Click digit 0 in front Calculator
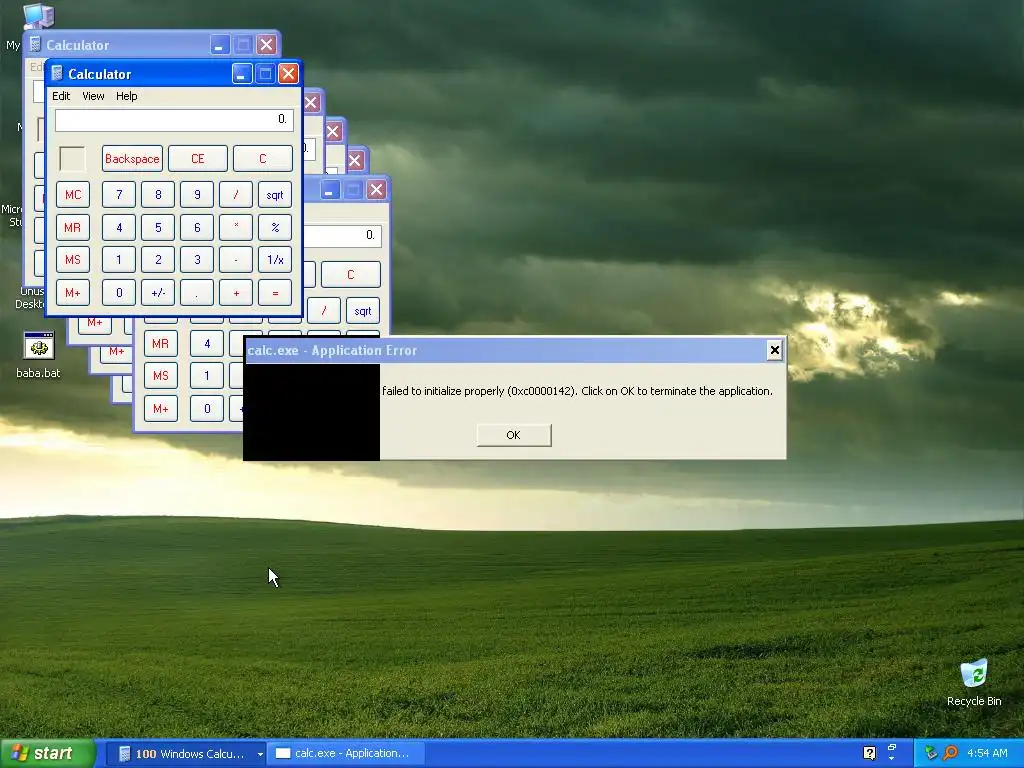 [119, 293]
